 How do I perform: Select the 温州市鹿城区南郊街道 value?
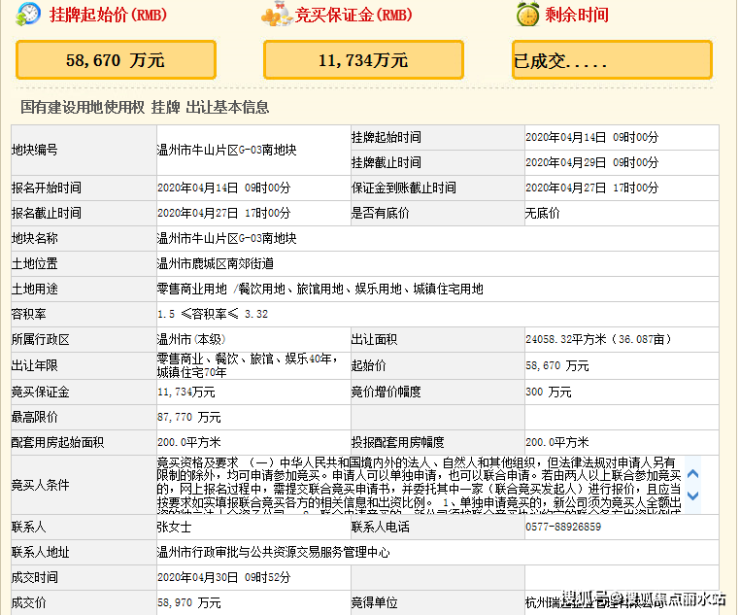[x=215, y=263]
